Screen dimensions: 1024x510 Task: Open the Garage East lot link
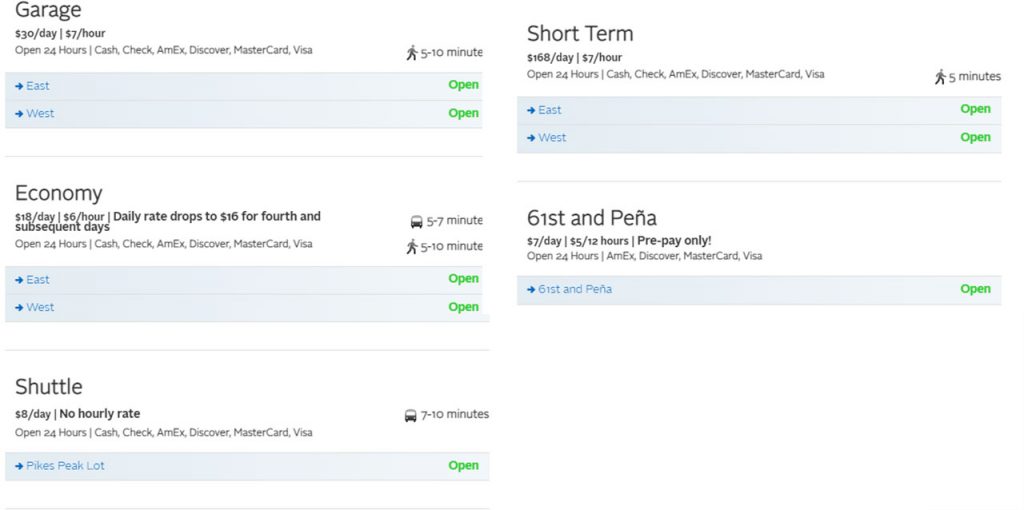[x=38, y=86]
